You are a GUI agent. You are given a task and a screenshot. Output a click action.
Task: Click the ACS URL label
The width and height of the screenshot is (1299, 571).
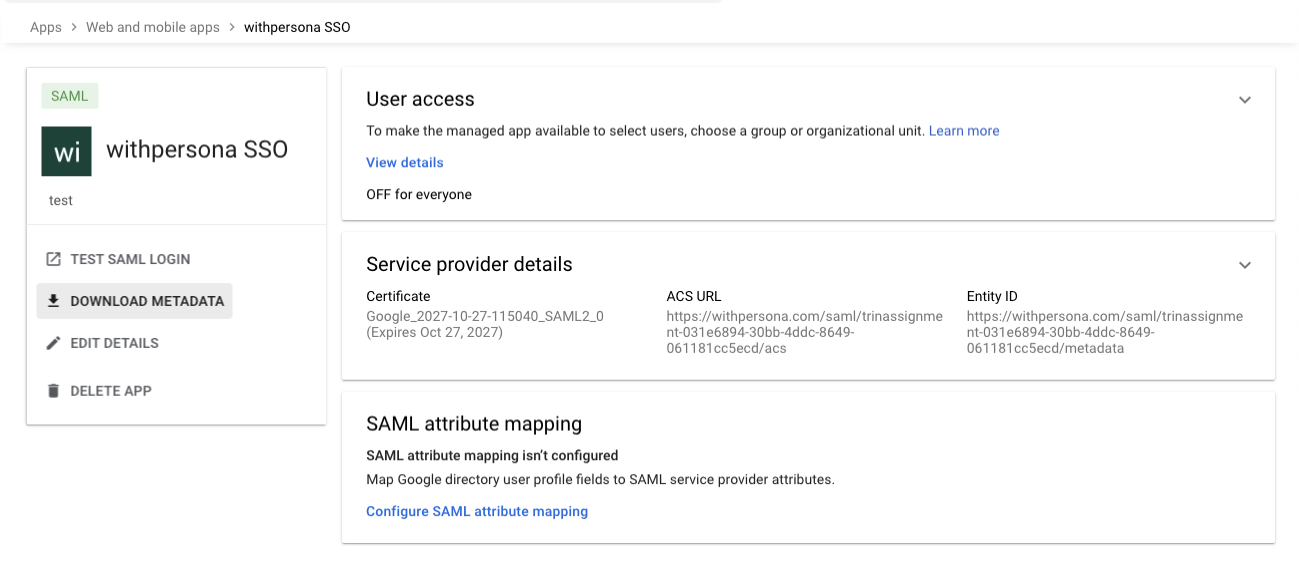[694, 296]
